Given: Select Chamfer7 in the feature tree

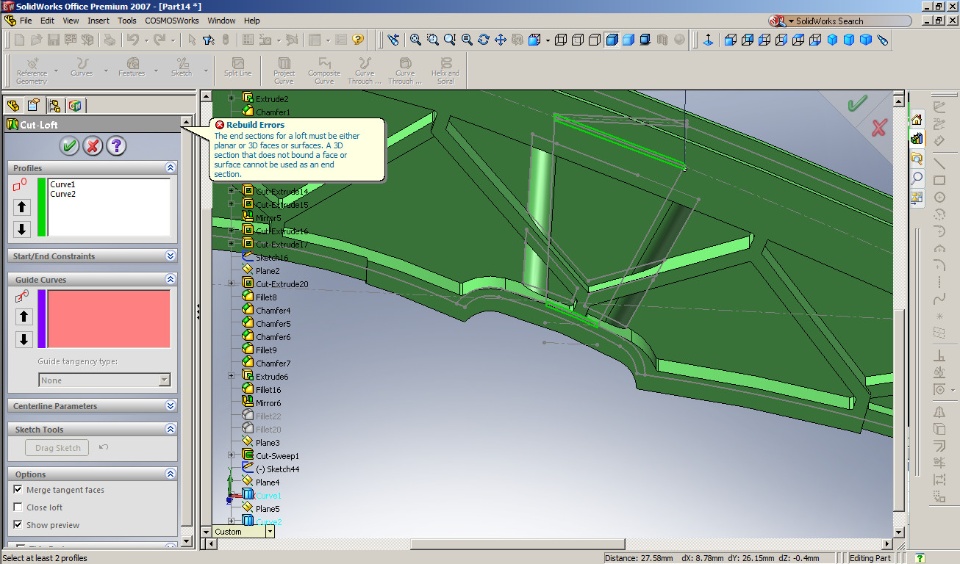Looking at the screenshot, I should pos(273,363).
